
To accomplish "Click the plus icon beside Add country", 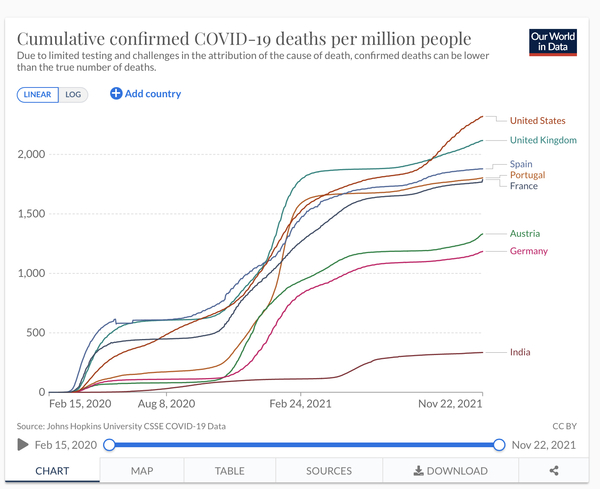I will [x=116, y=94].
